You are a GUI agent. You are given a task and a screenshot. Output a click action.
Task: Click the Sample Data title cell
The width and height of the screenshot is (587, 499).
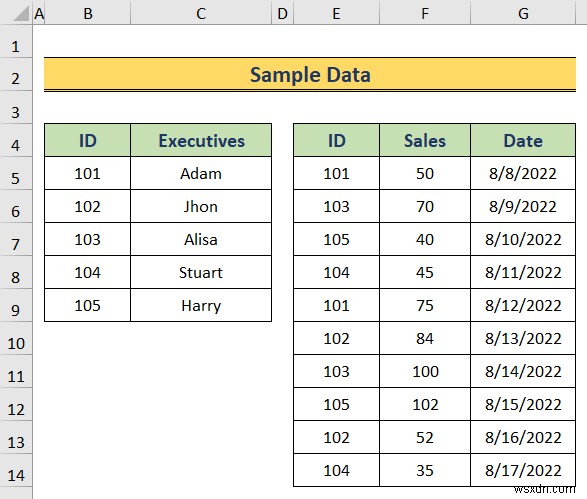tap(310, 74)
